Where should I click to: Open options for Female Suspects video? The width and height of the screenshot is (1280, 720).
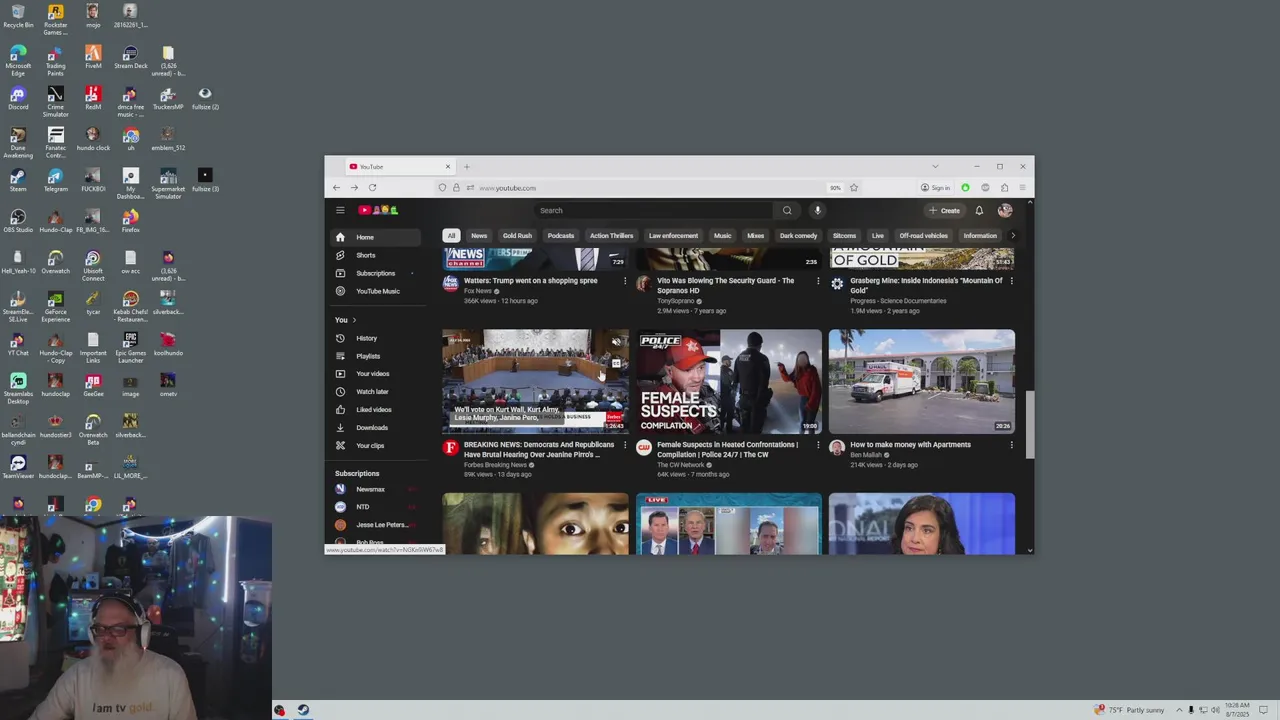click(x=818, y=445)
